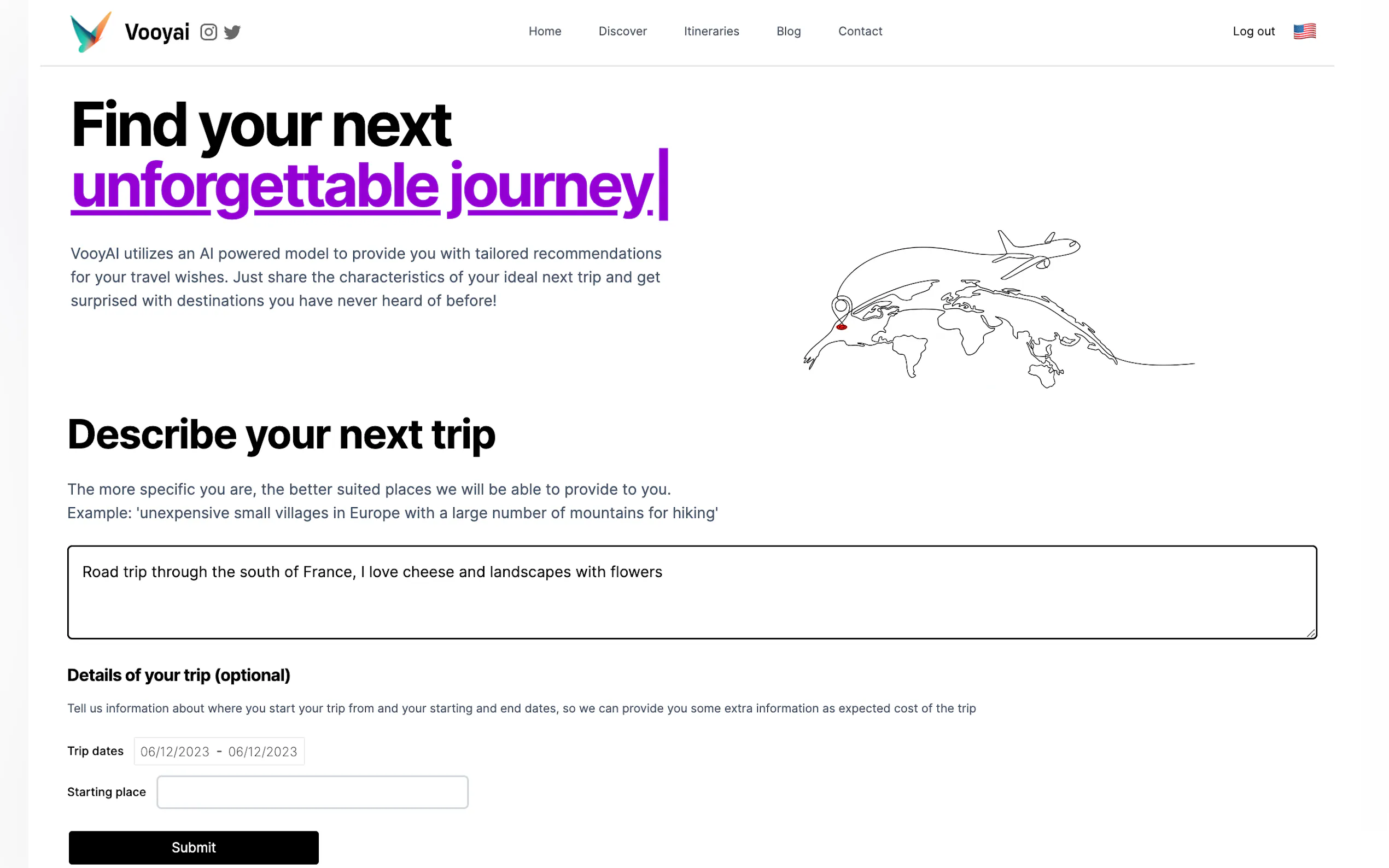The image size is (1389, 868).
Task: Grab the text area resize handle
Action: point(1310,632)
